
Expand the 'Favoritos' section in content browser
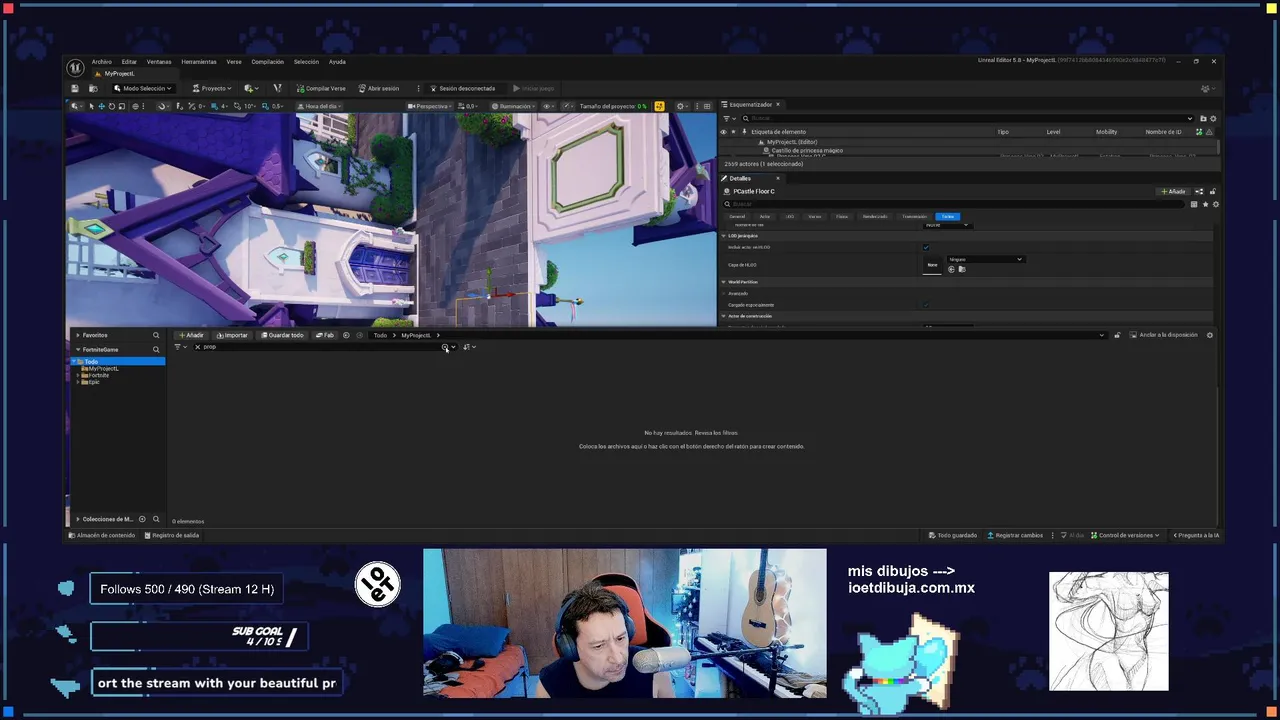point(78,335)
